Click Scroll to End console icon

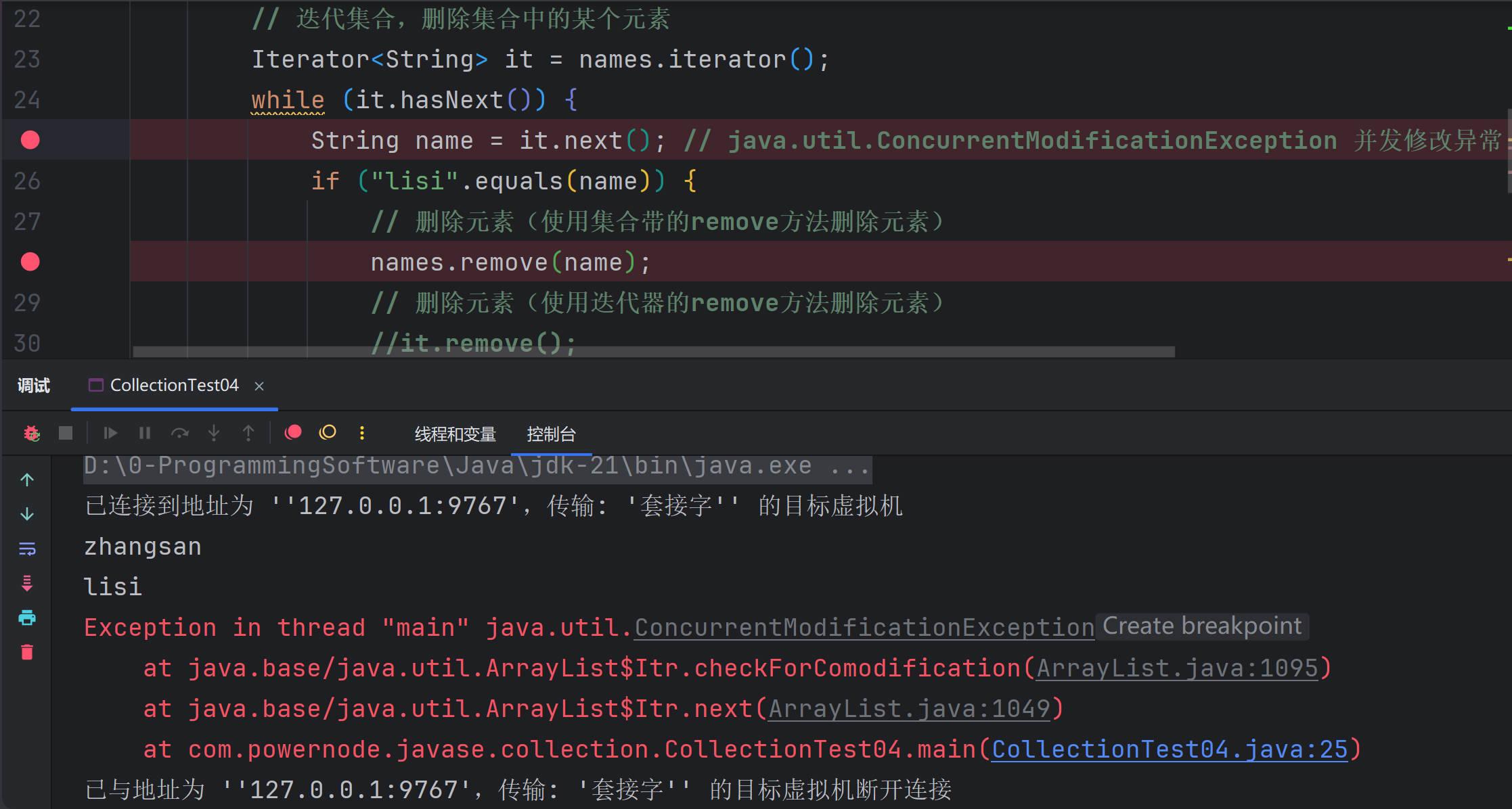coord(27,583)
